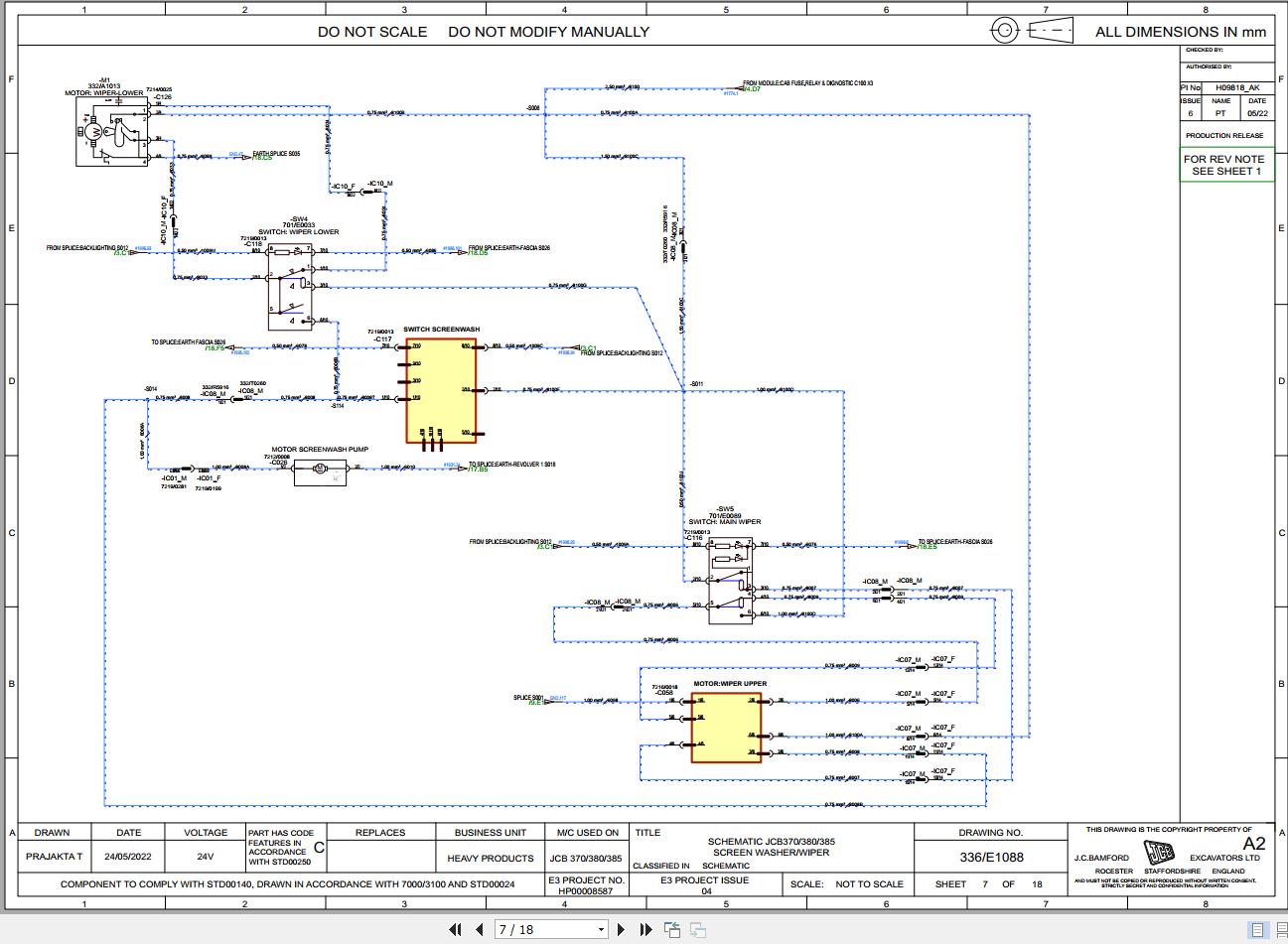Click the next view history icon
Viewport: 1288px width, 944px height.
(x=696, y=928)
